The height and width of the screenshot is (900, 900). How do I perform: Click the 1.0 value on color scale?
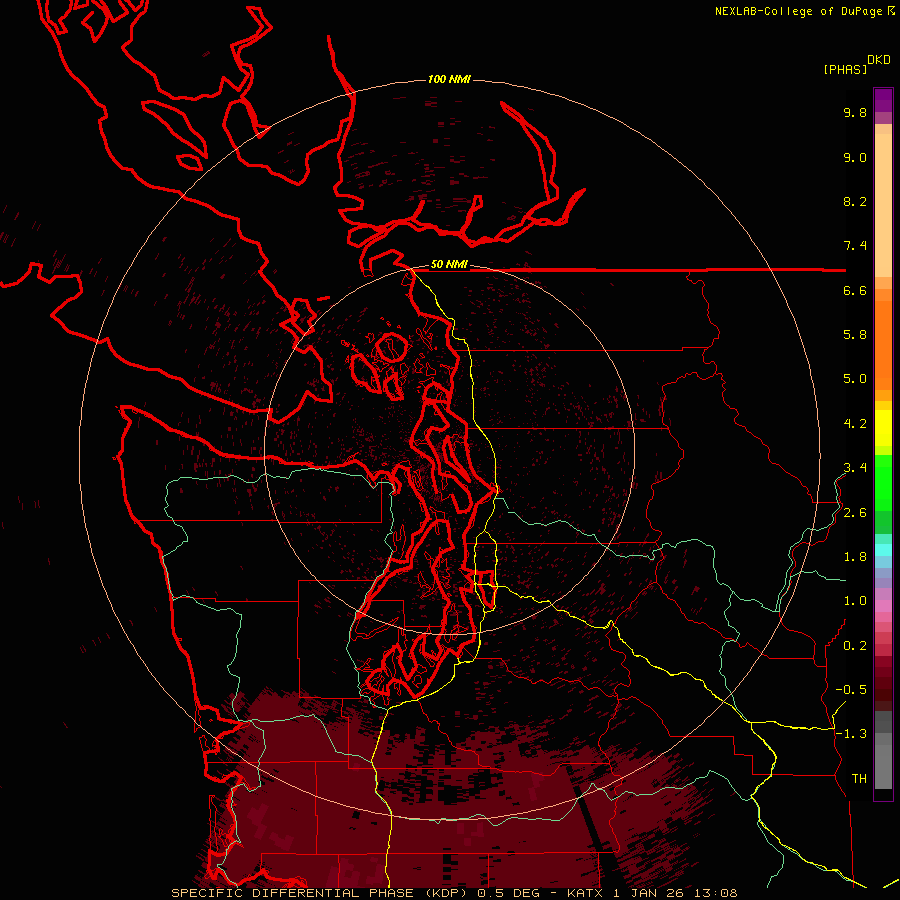(855, 601)
